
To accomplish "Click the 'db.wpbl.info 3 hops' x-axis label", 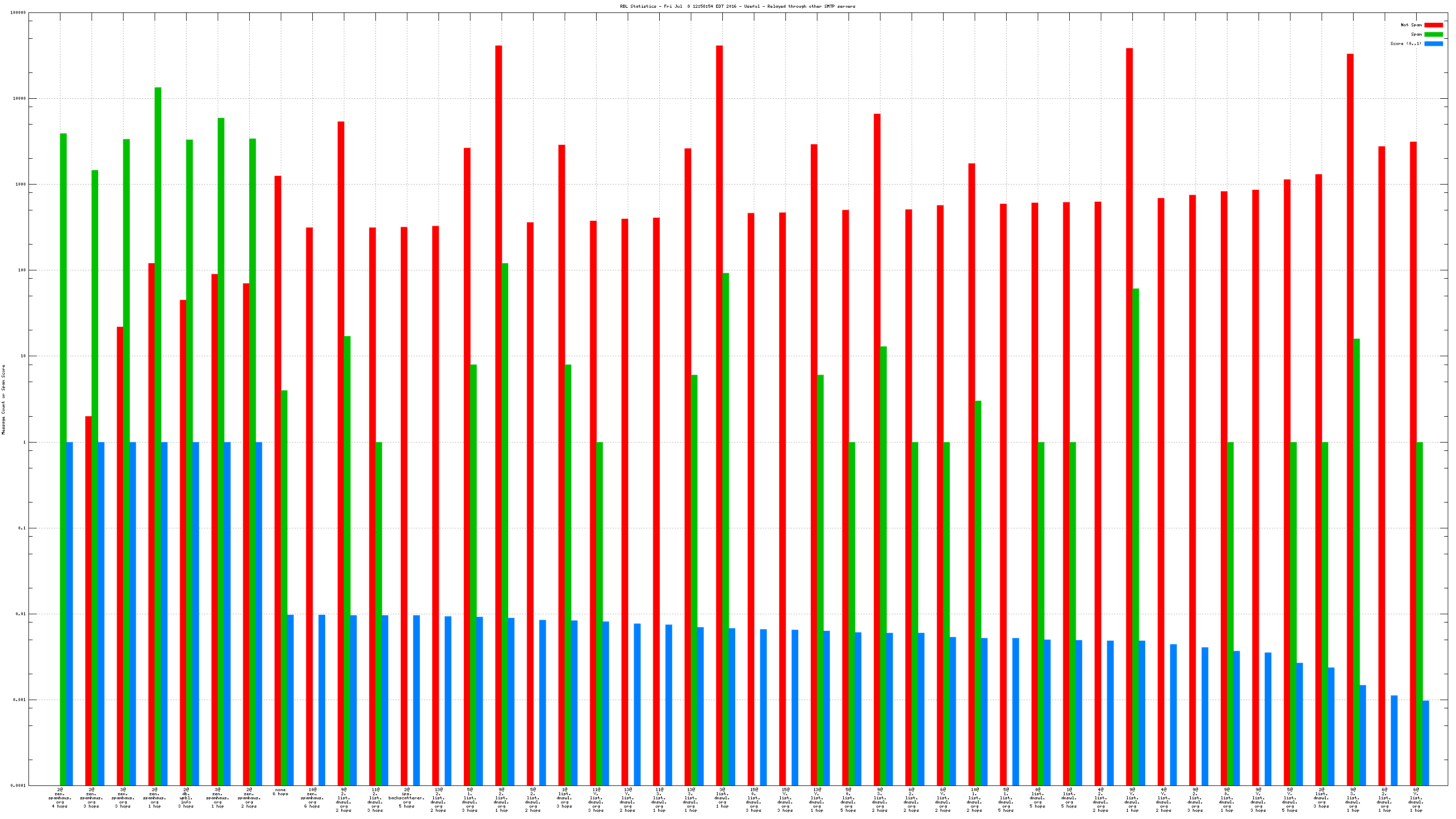I will (186, 797).
